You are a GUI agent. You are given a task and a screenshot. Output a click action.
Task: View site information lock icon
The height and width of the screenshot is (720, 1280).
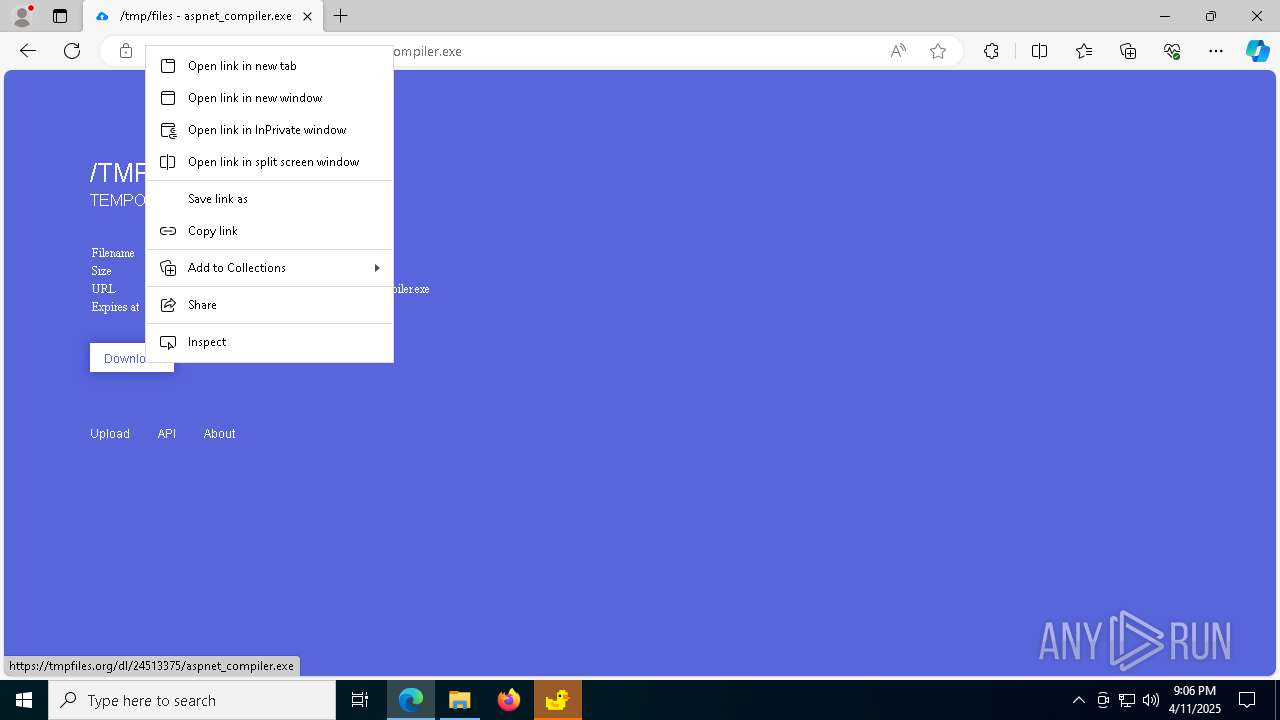coord(126,51)
